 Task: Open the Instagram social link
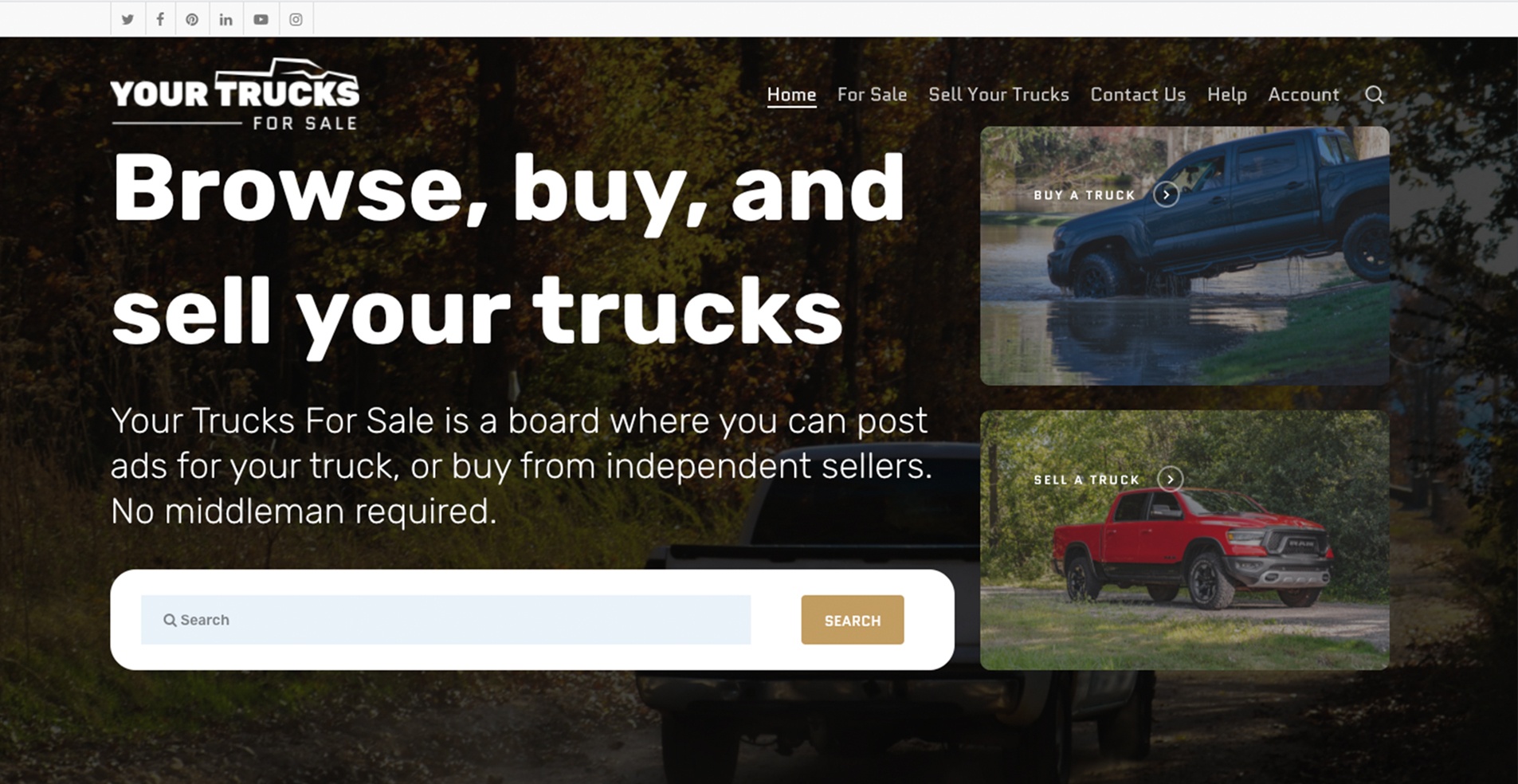click(296, 20)
